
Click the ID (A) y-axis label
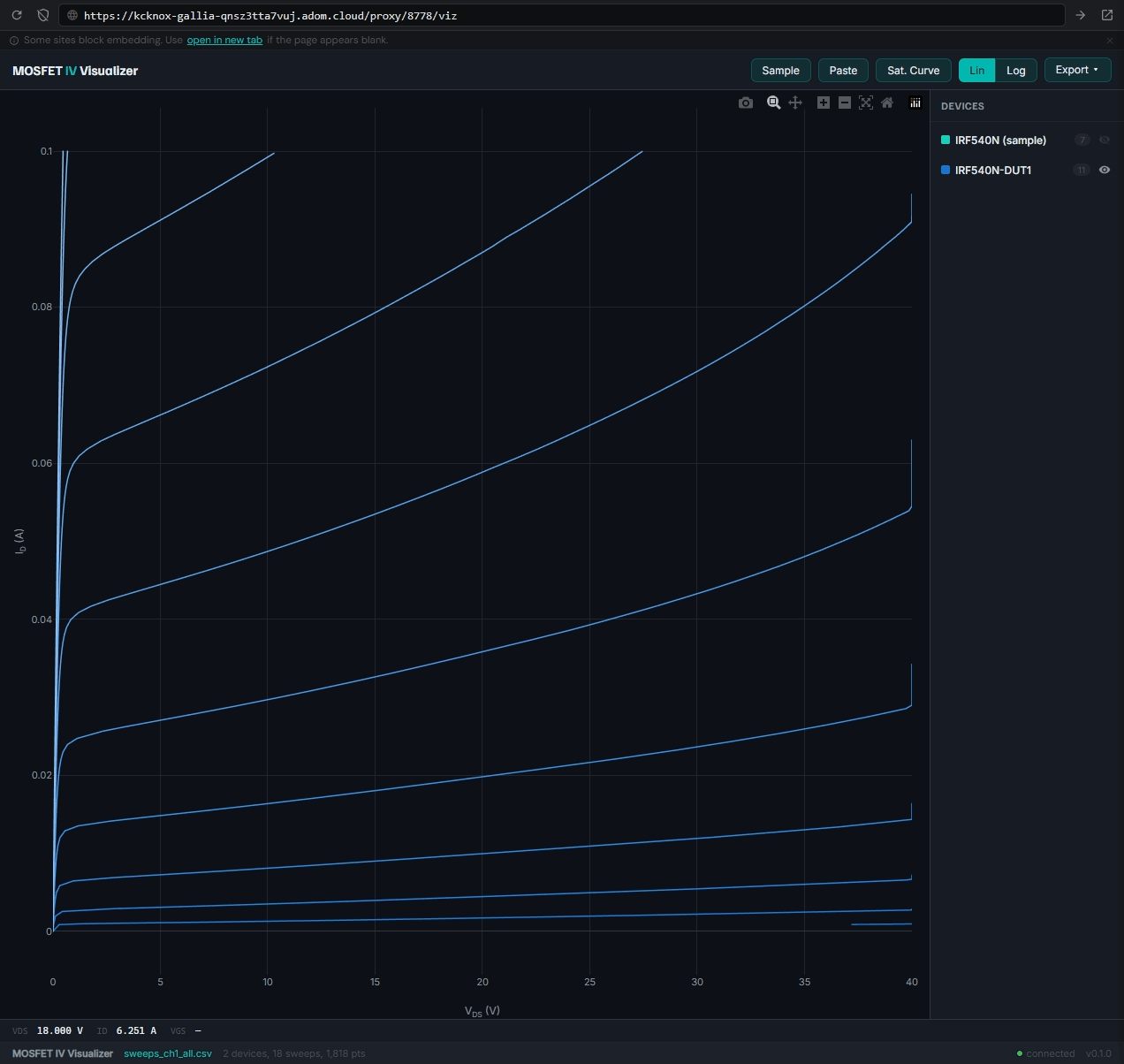point(19,542)
